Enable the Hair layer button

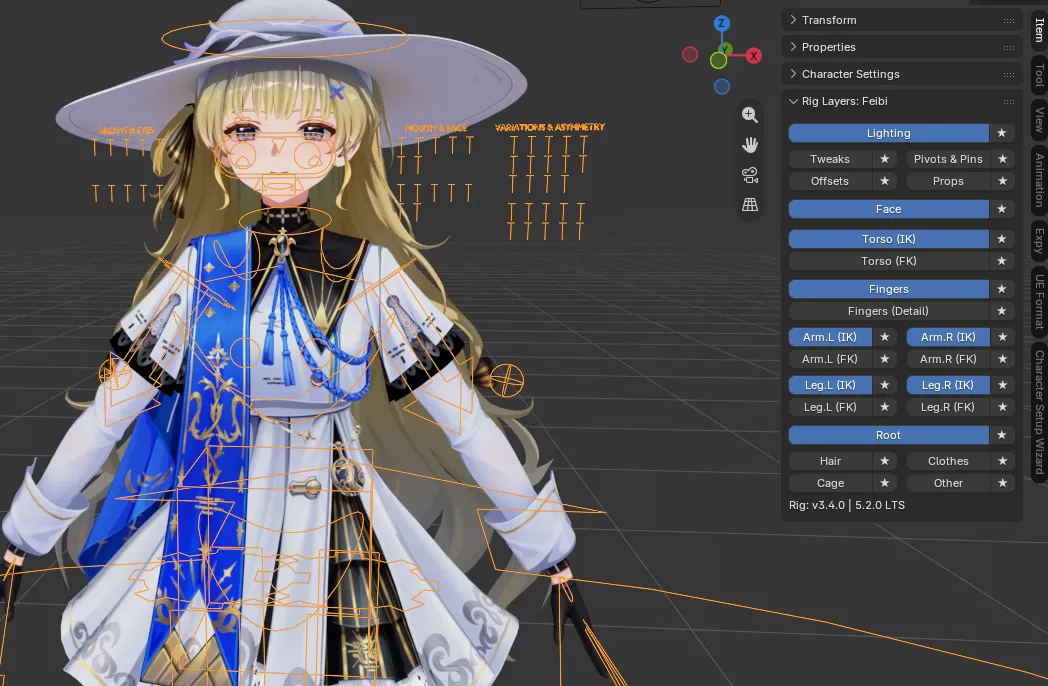click(830, 461)
